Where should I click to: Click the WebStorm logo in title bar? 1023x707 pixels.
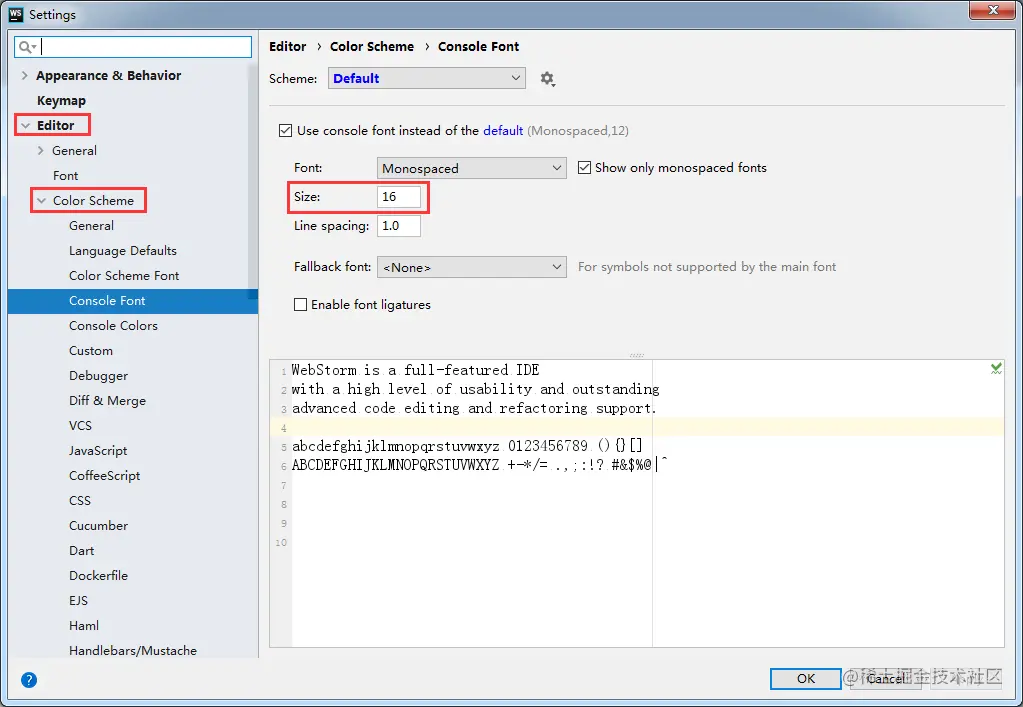(16, 14)
